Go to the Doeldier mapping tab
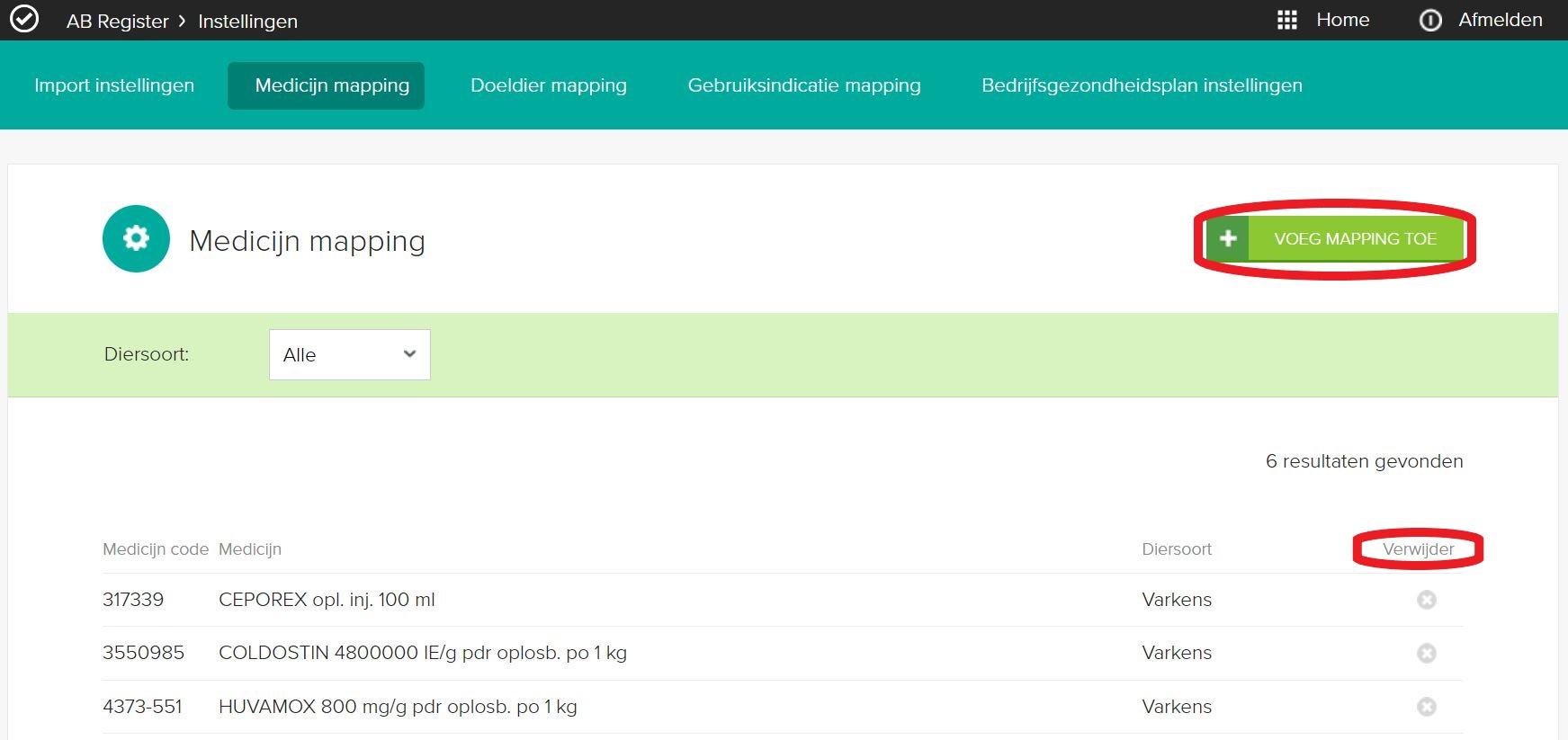The height and width of the screenshot is (740, 1568). click(x=548, y=85)
